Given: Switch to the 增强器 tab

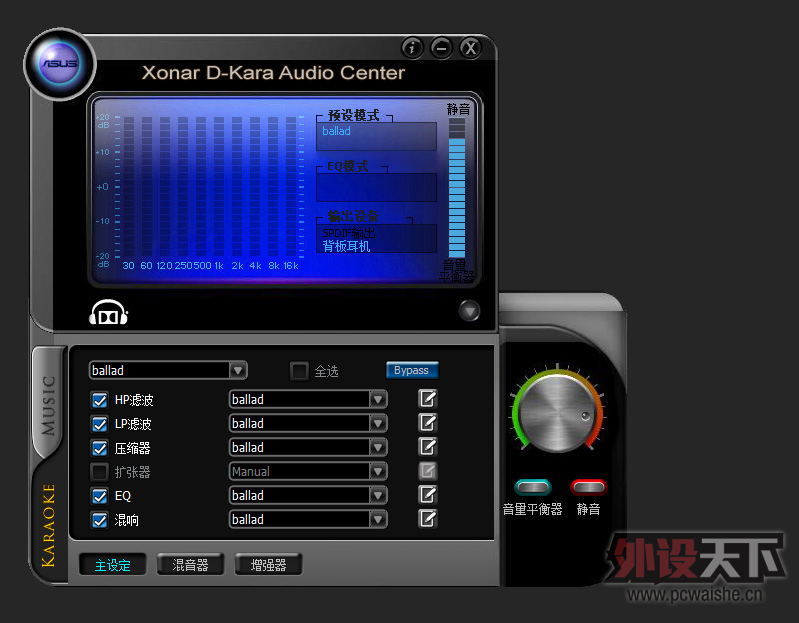Looking at the screenshot, I should click(x=269, y=564).
